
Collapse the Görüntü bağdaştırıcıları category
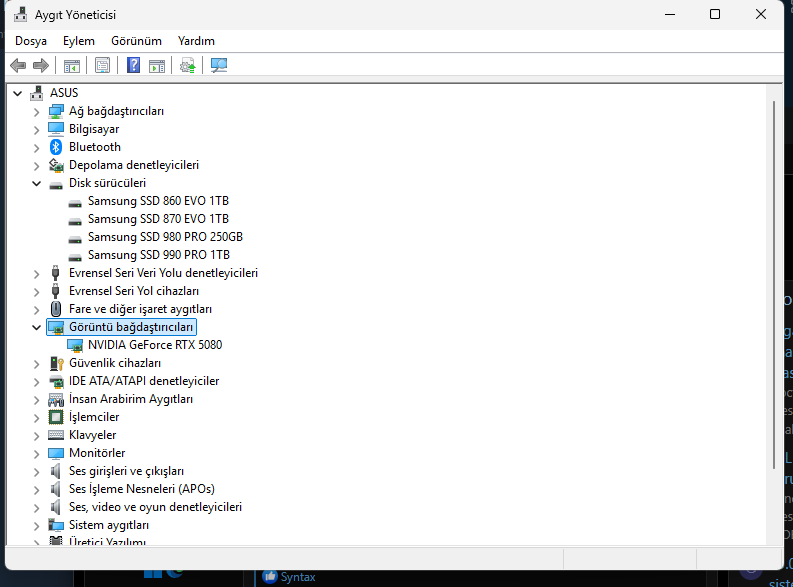(x=36, y=327)
